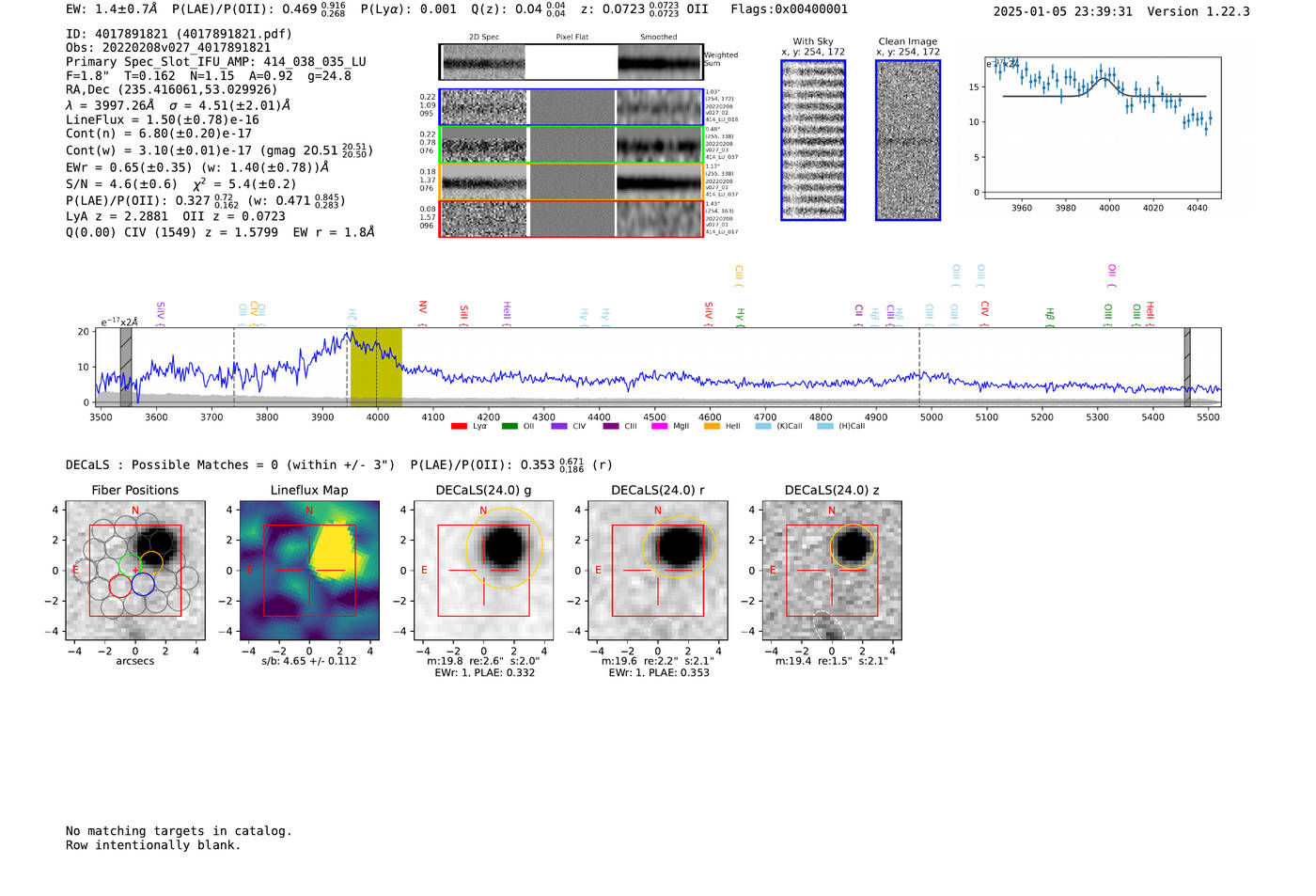Click the No matching targets in catalog text
The height and width of the screenshot is (896, 1316).
(x=179, y=831)
